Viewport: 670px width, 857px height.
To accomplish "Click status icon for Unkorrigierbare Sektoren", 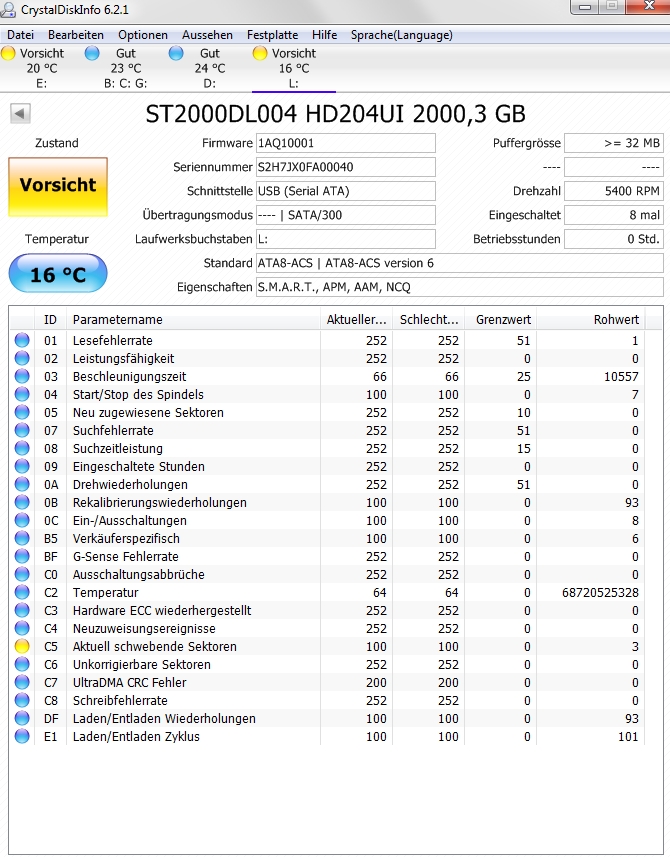I will click(22, 665).
